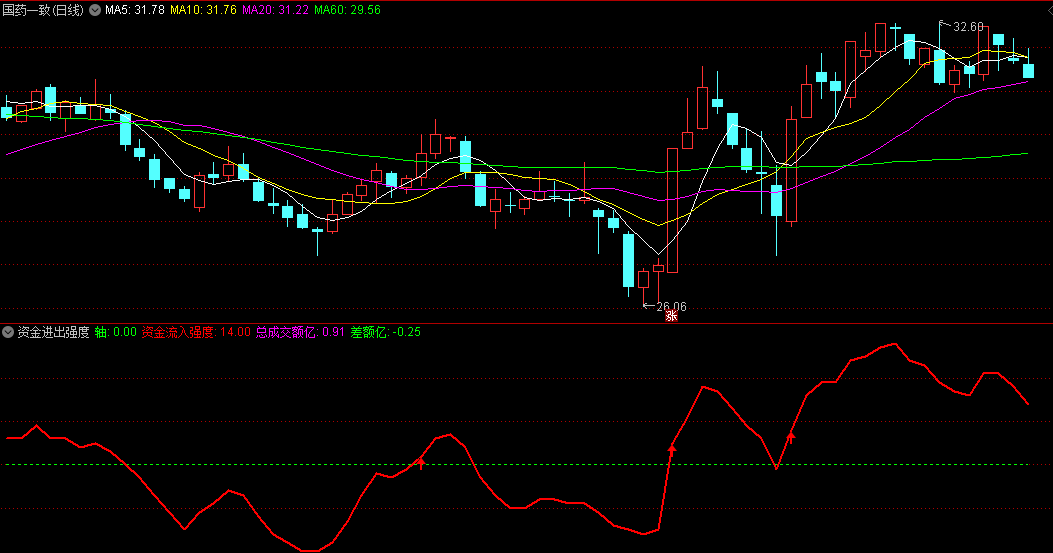
Task: Click the red 张 marker icon
Action: point(671,316)
